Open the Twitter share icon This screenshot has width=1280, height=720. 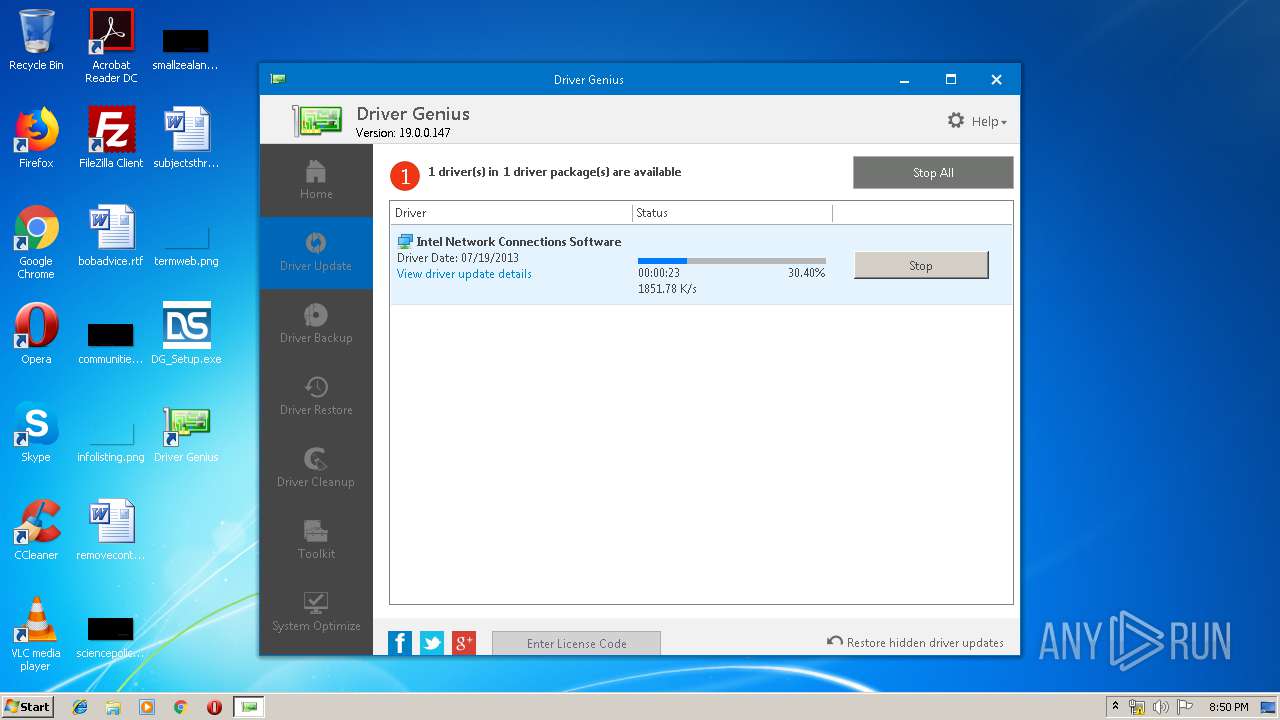(432, 643)
